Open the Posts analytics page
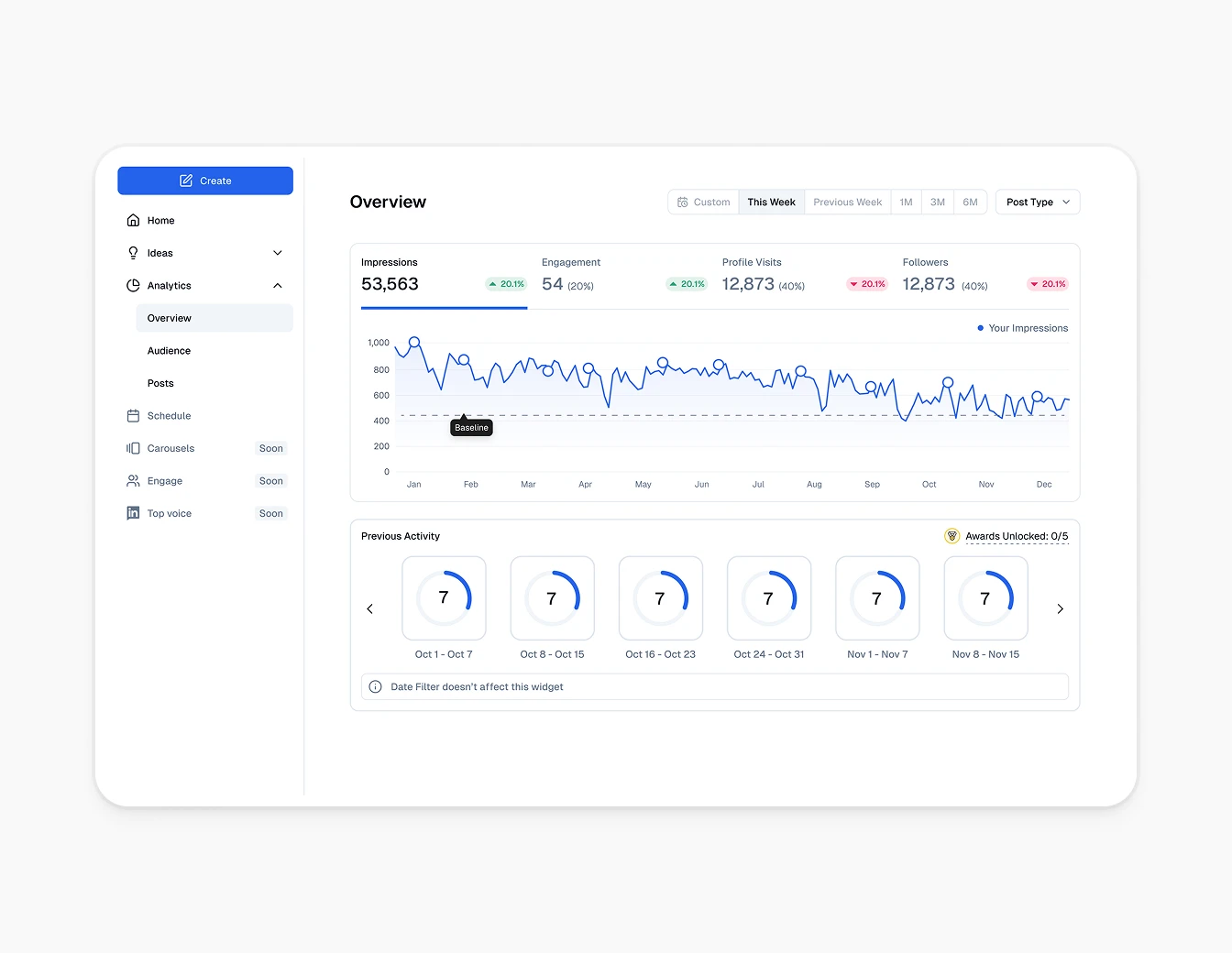 coord(160,383)
